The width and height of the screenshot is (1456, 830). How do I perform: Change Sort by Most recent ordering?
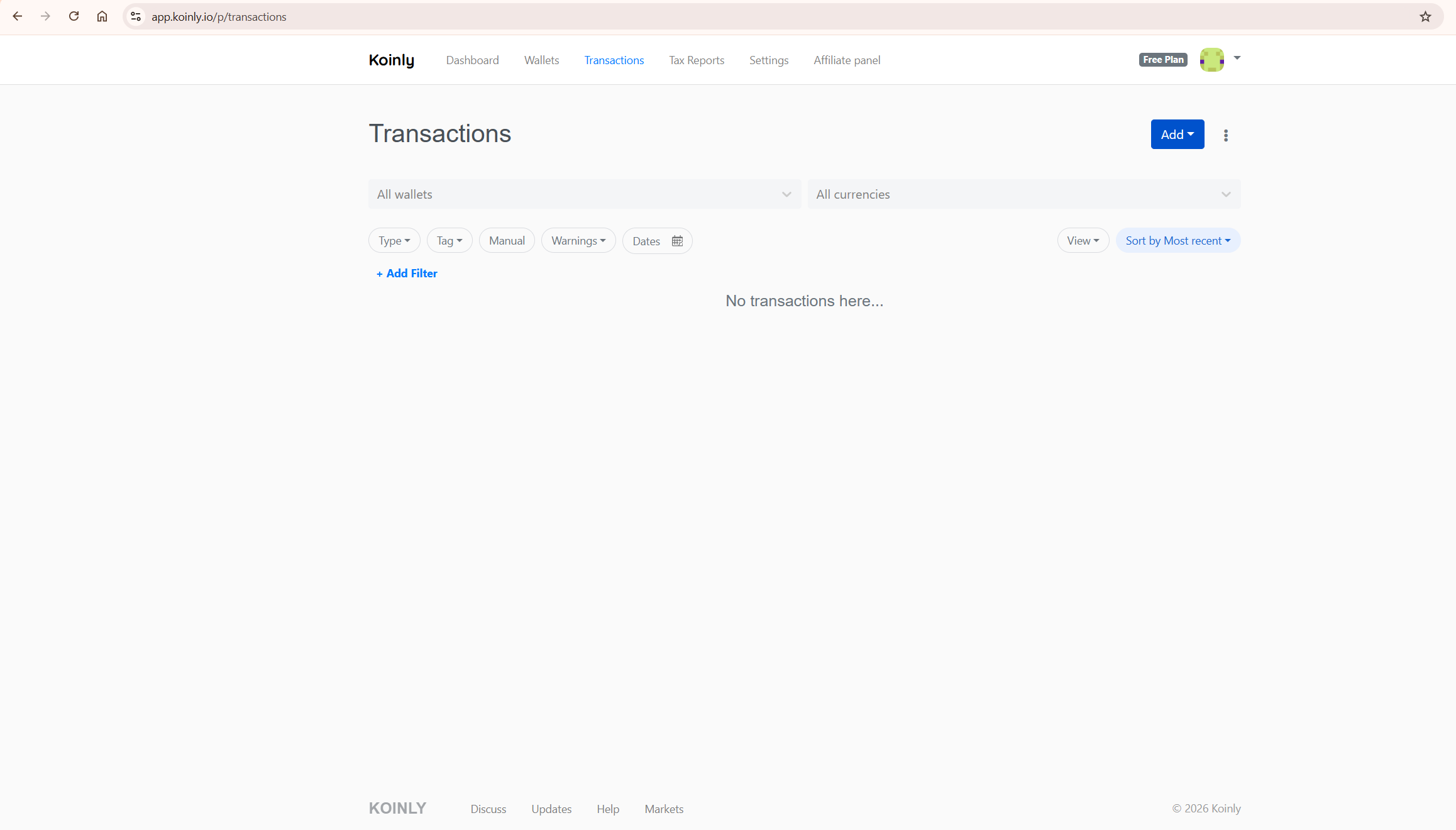click(x=1177, y=240)
